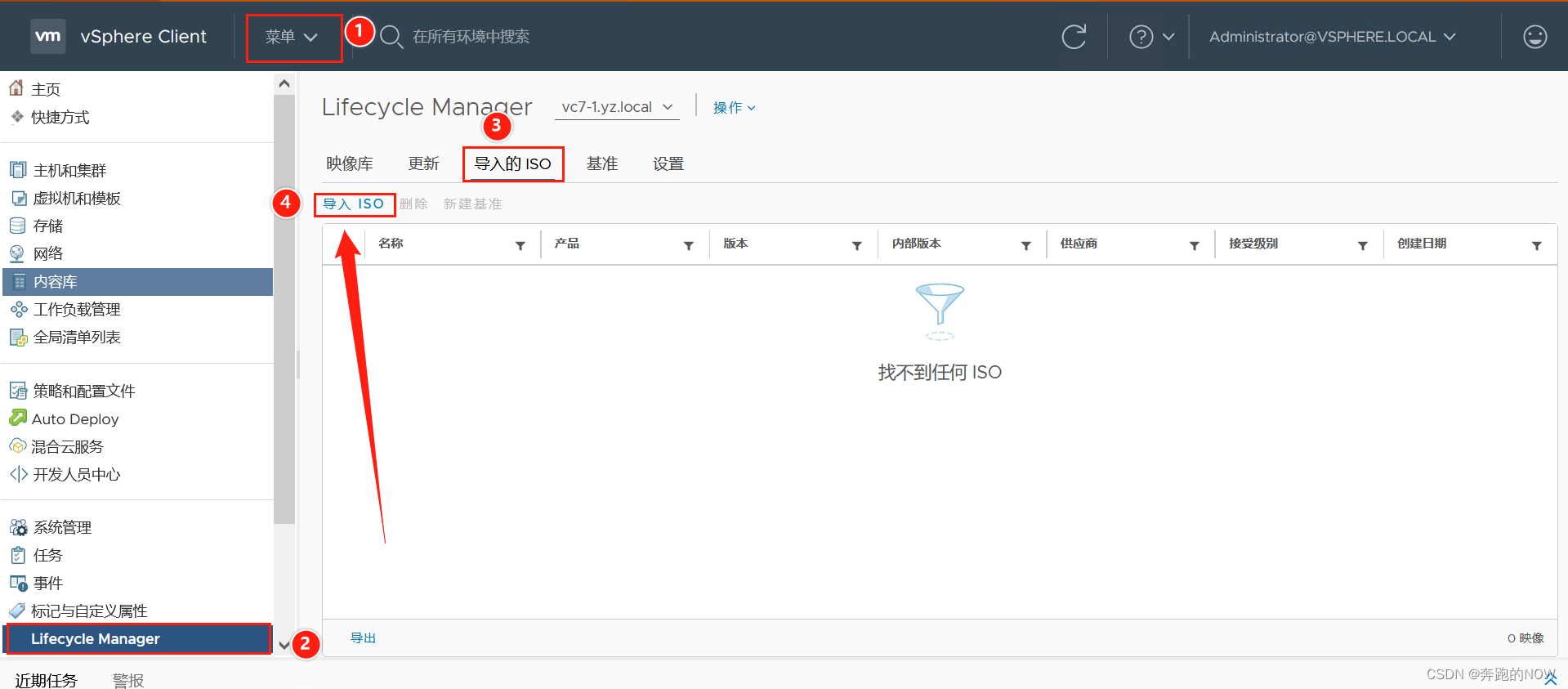Open the help question mark menu
Screen dimensions: 1568x689
(1141, 37)
